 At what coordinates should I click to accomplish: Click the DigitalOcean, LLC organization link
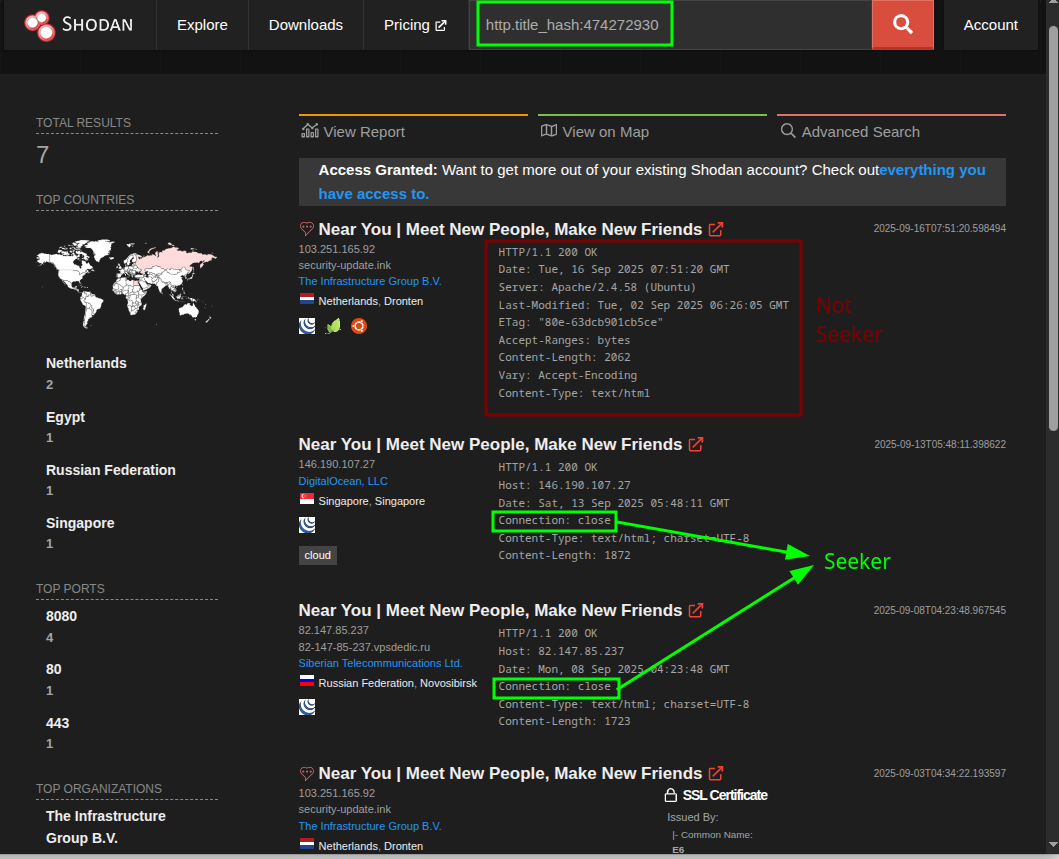pos(342,481)
